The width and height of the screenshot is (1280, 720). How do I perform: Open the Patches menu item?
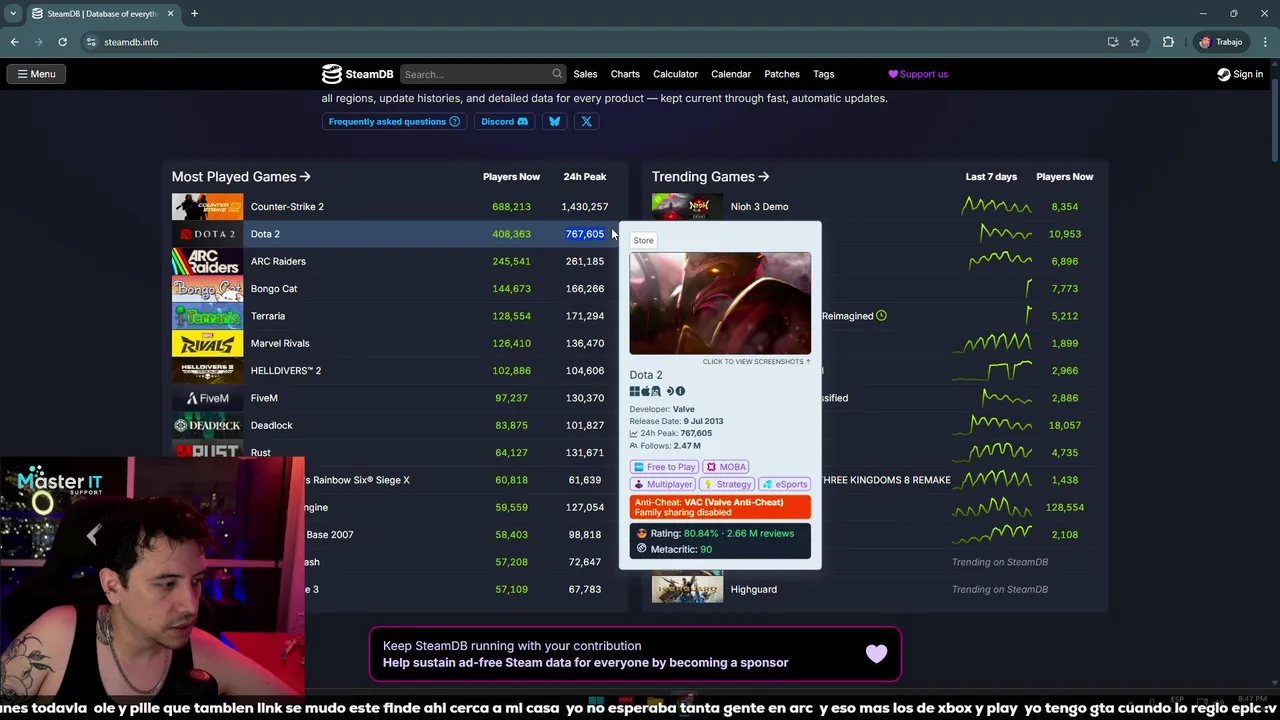[782, 74]
